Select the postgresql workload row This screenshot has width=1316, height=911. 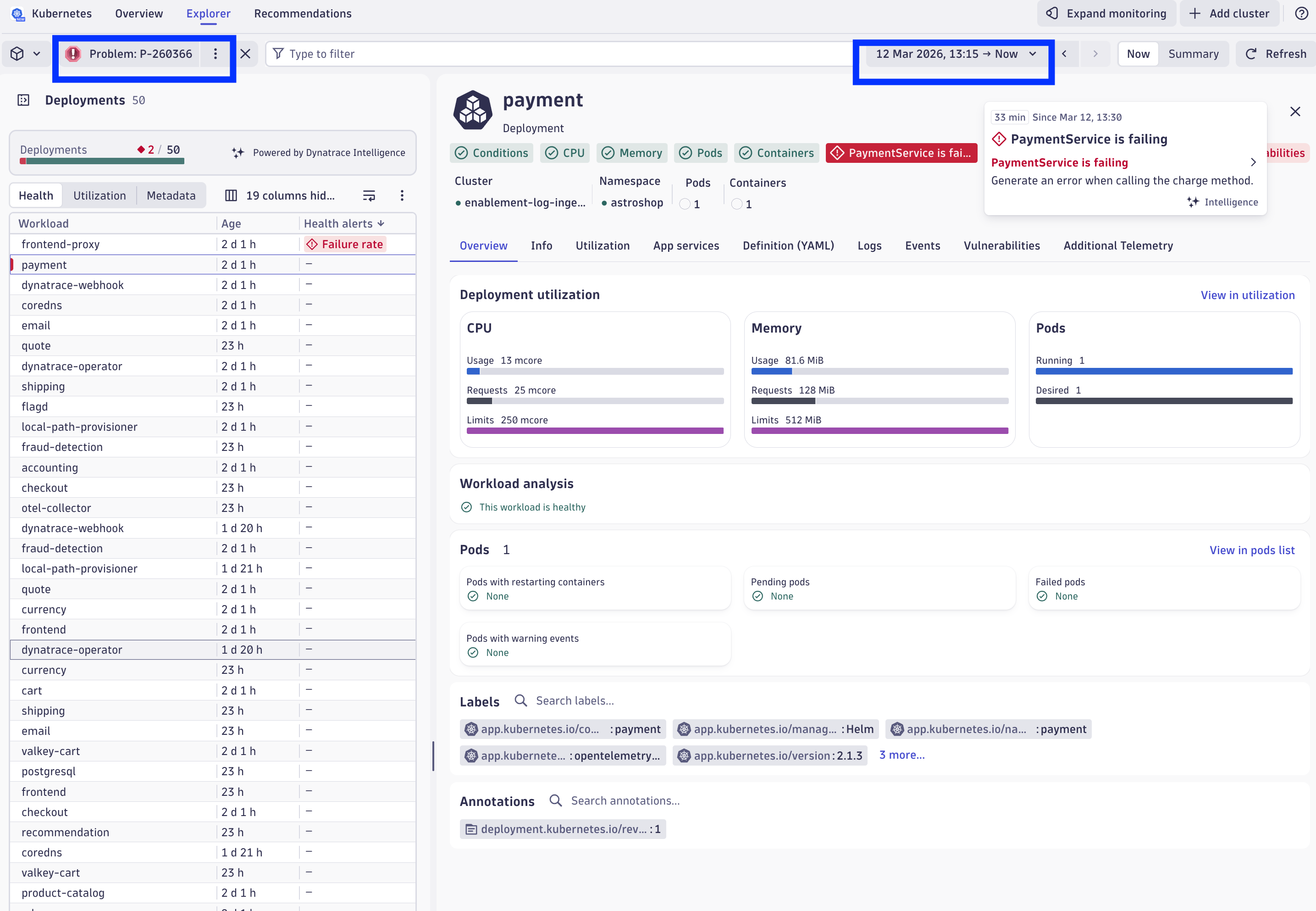click(x=213, y=772)
